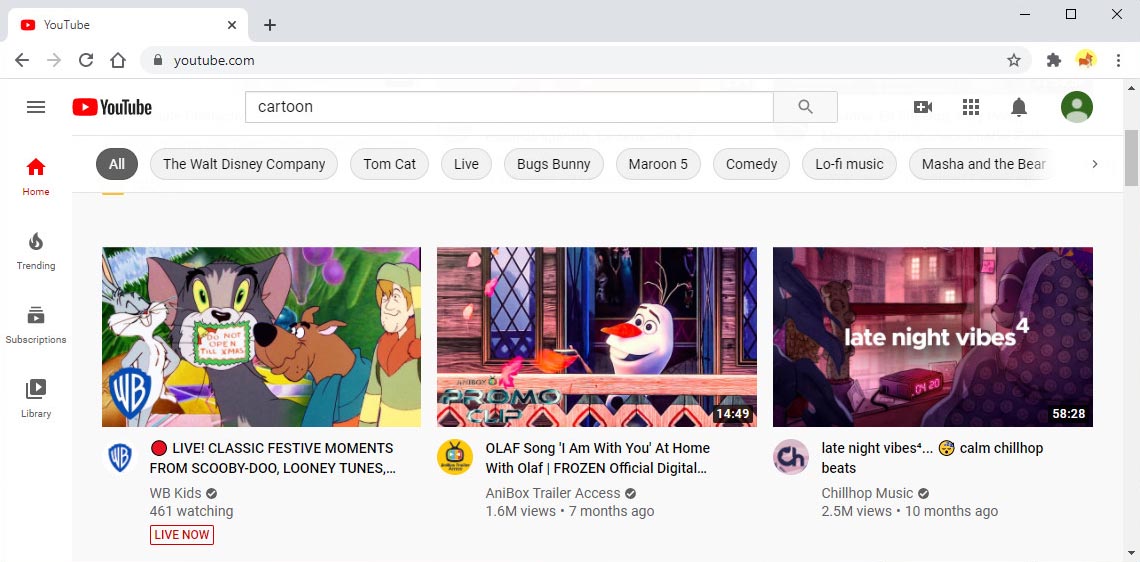Screen dimensions: 1140x562
Task: Open Subscriptions in the sidebar
Action: (x=36, y=325)
